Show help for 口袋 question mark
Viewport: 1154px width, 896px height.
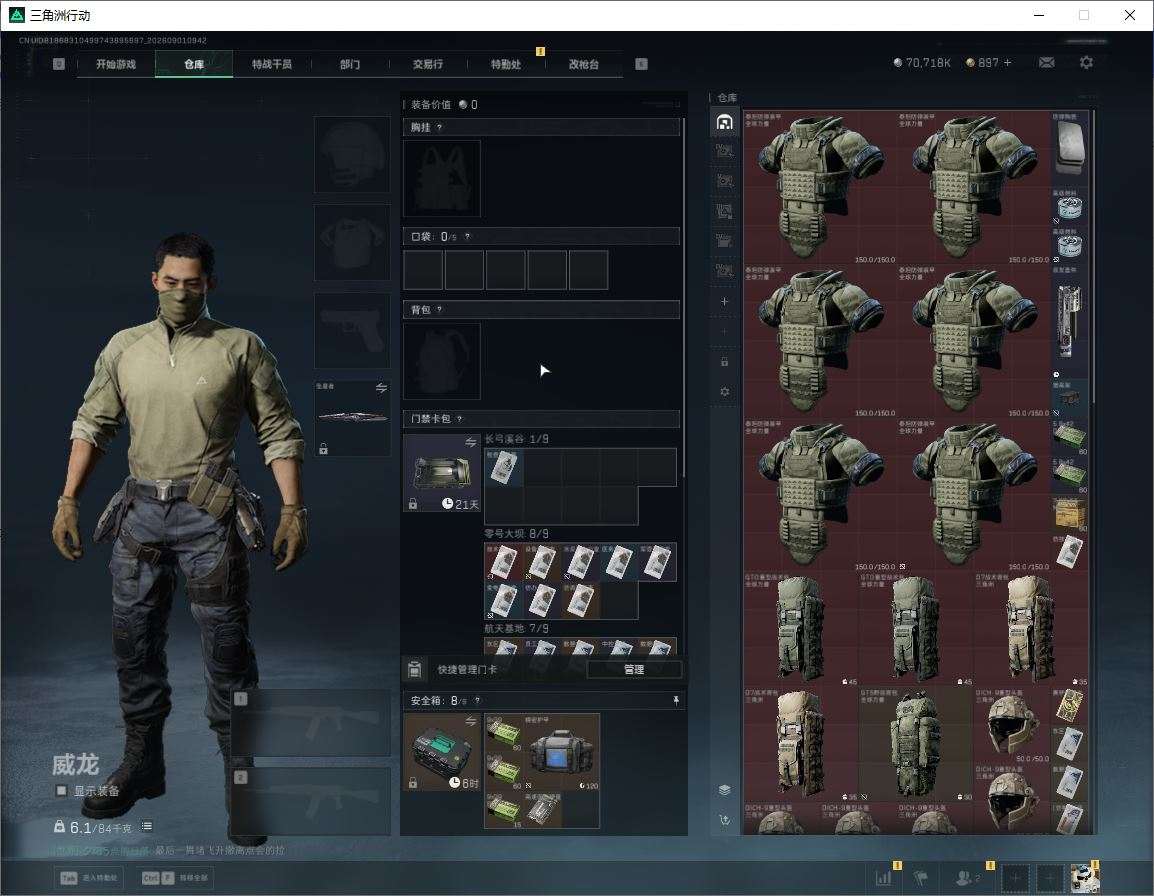[467, 236]
